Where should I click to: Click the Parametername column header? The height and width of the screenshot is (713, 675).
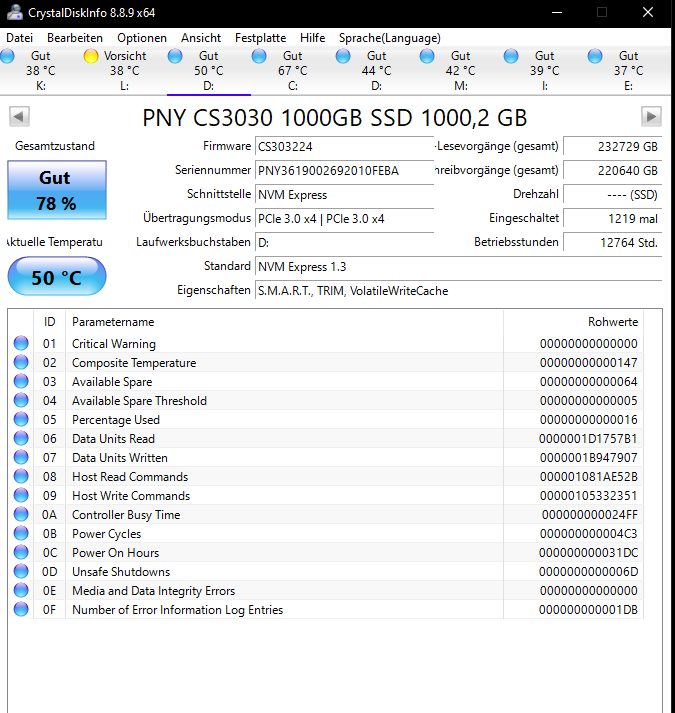284,322
